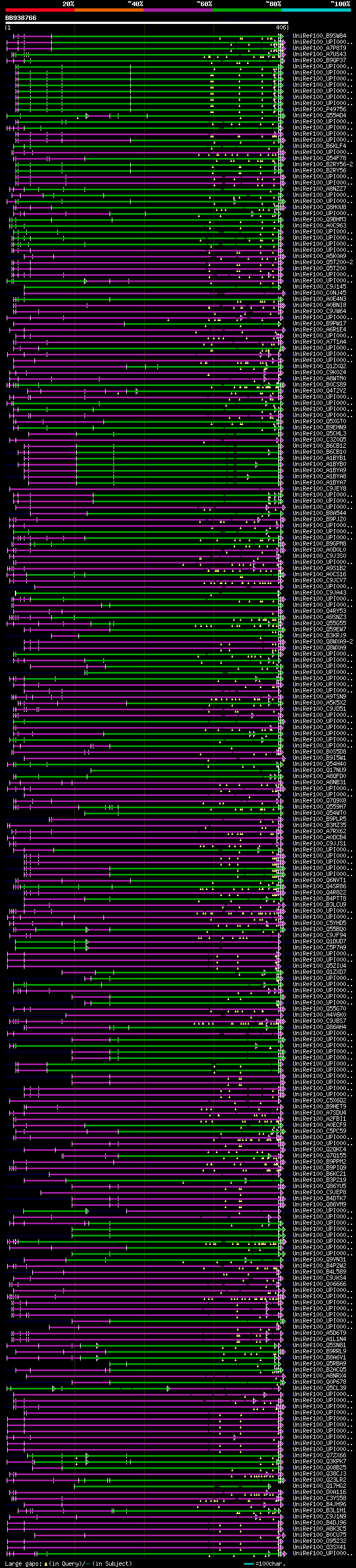Select subject UniRef100_B9EHN9
Screen dimensions: 356x1568
319,427
